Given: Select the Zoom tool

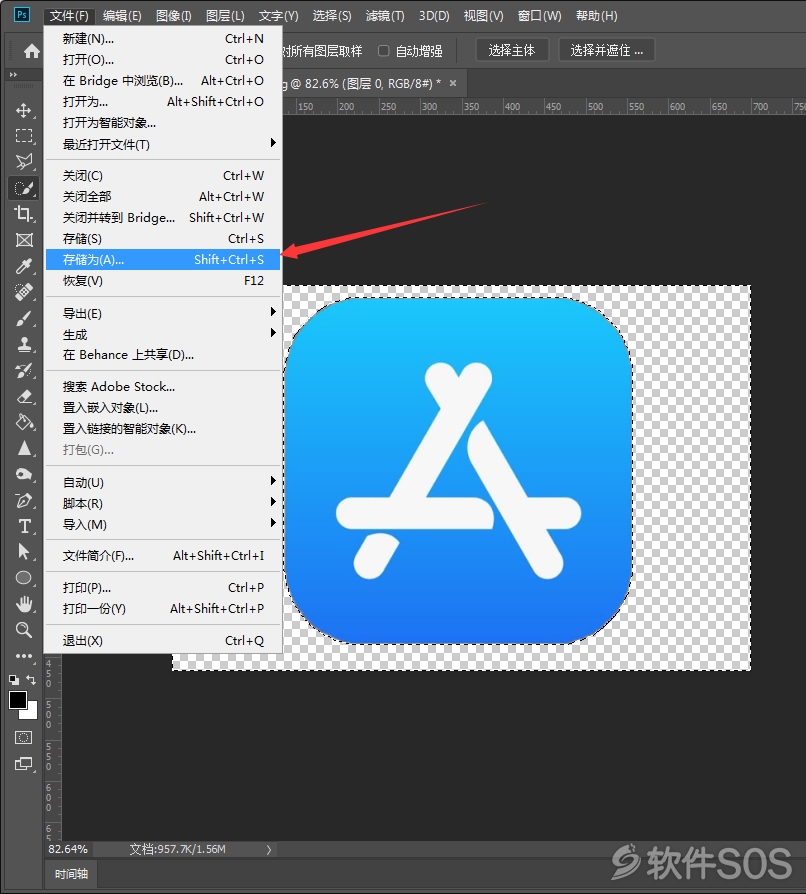Looking at the screenshot, I should coord(24,629).
